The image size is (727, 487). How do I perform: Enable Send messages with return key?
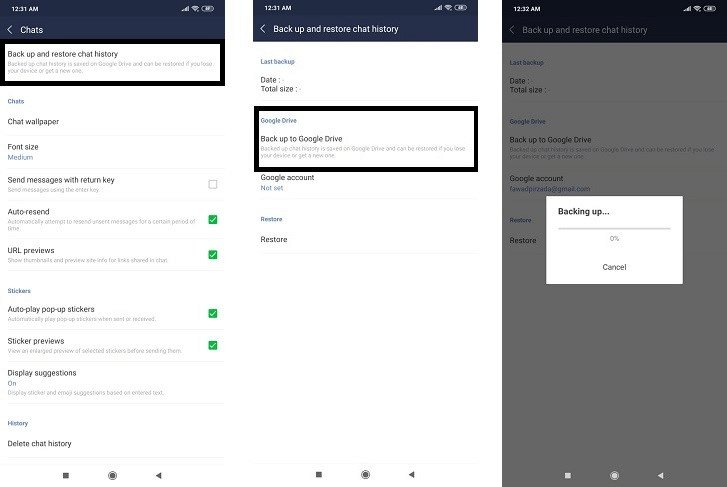click(x=213, y=184)
